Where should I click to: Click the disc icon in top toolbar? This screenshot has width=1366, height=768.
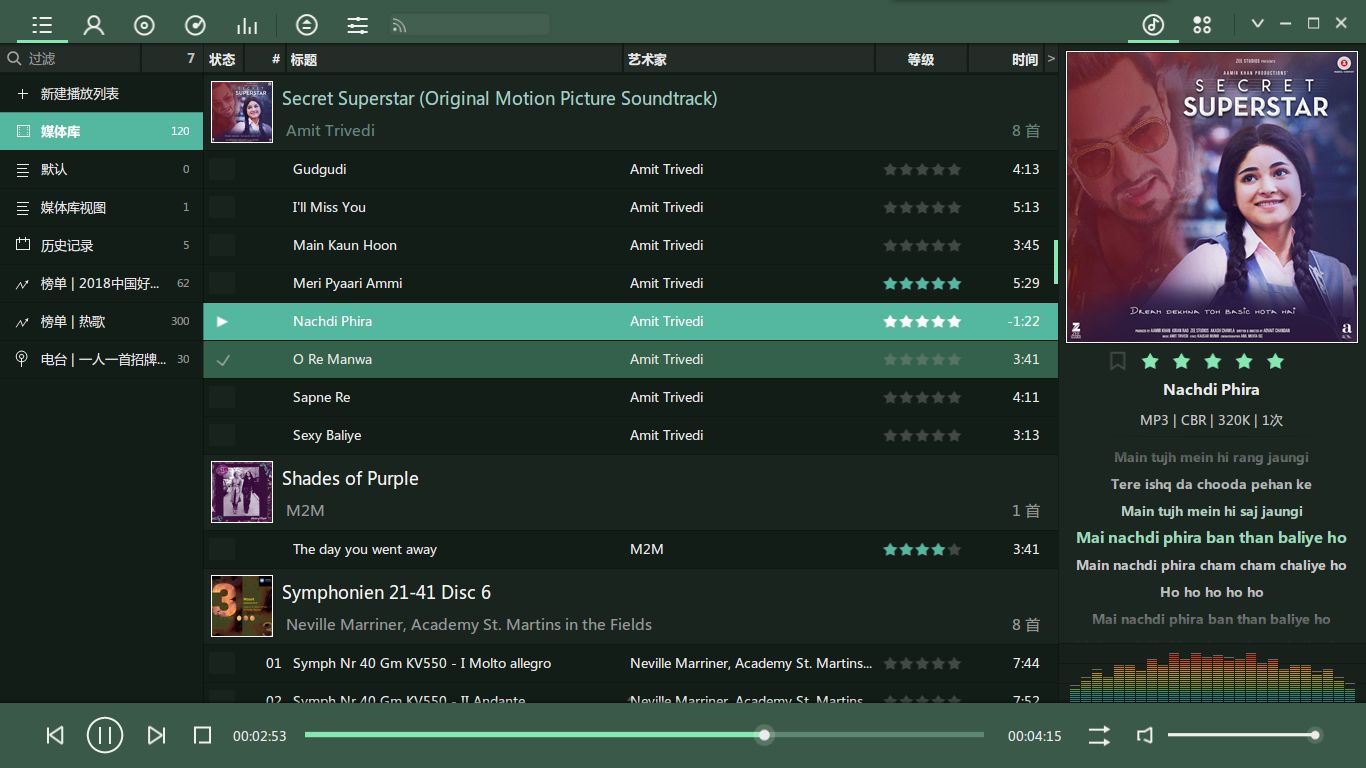(x=145, y=25)
